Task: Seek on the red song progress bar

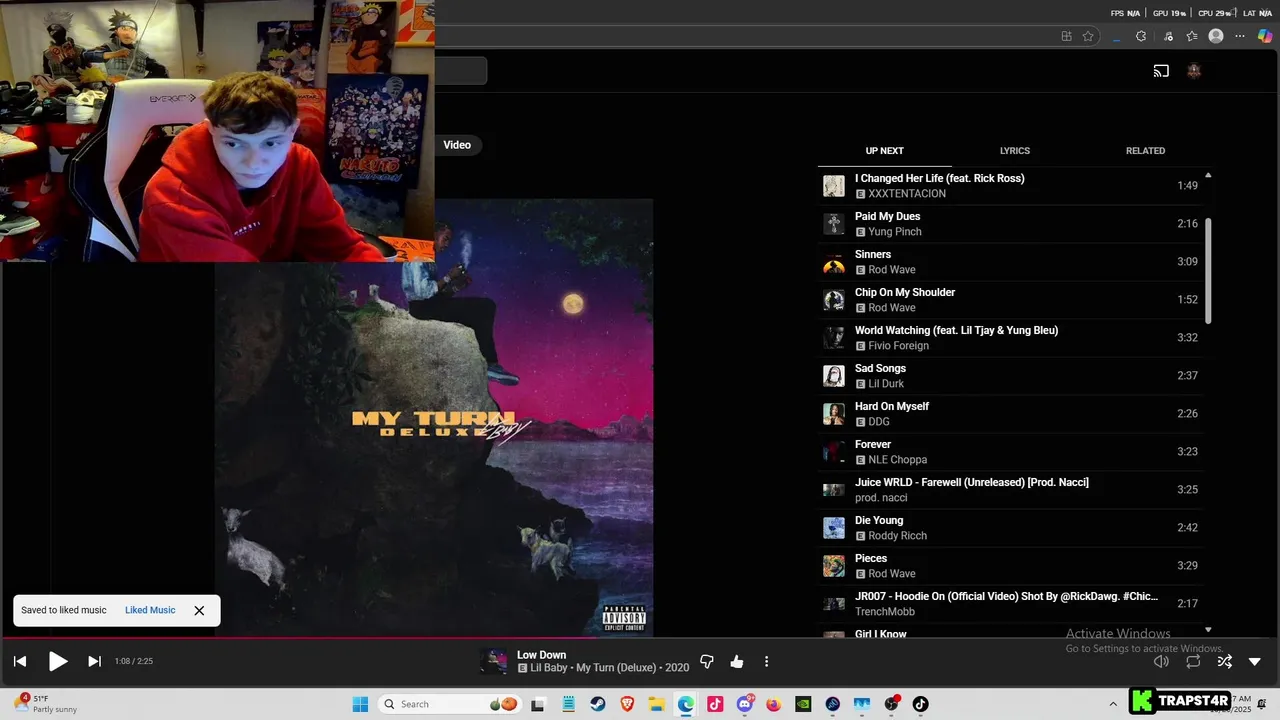Action: 640,638
